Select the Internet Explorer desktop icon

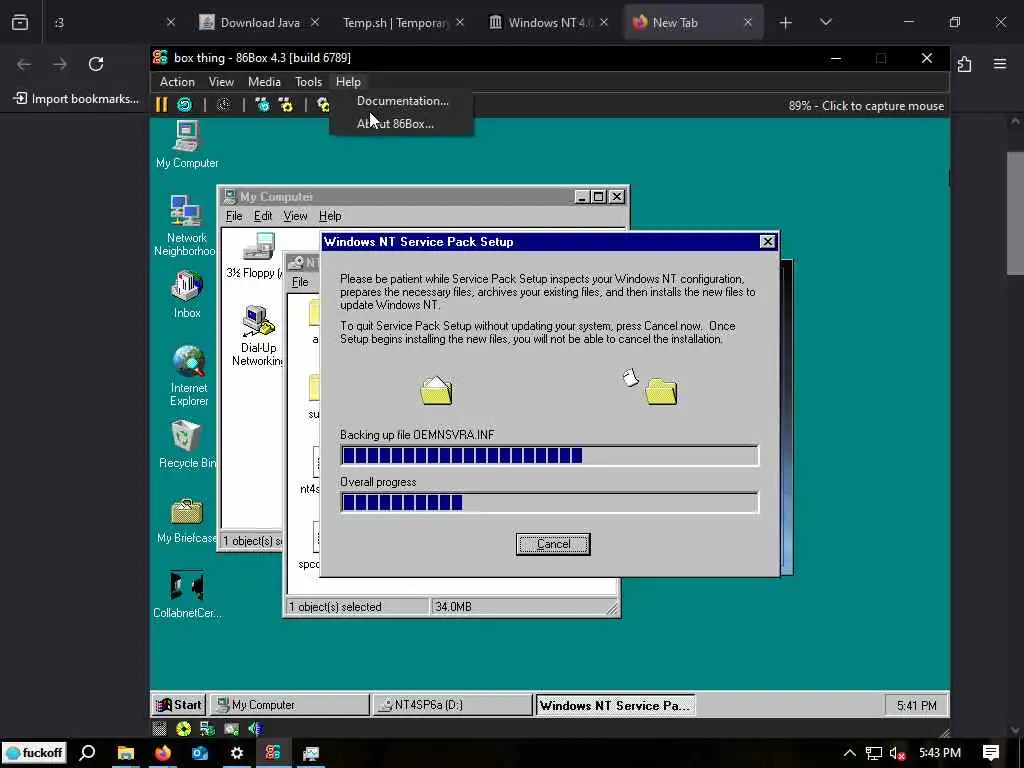click(x=189, y=376)
